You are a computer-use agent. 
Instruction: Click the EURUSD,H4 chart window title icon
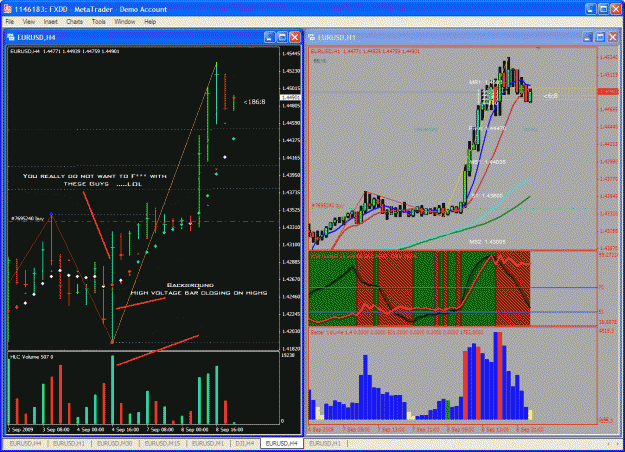(11, 37)
